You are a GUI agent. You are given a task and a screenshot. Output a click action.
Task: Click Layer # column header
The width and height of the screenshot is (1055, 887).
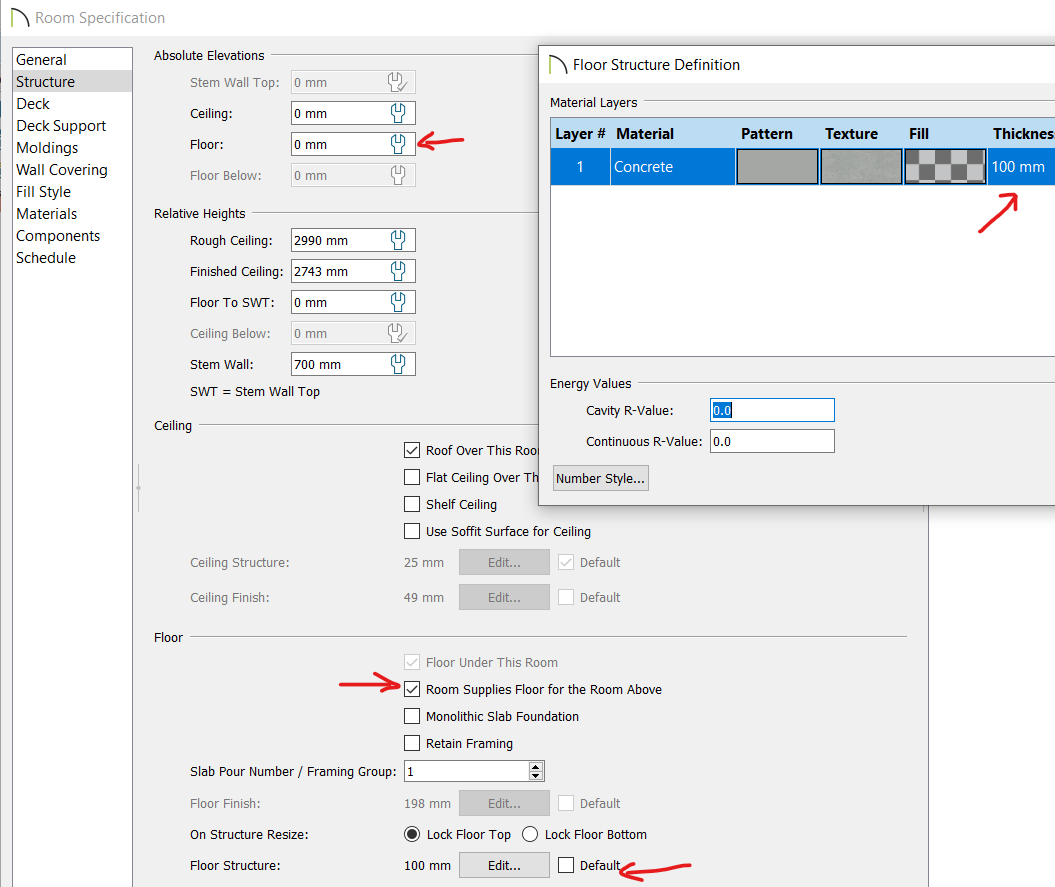pyautogui.click(x=580, y=133)
